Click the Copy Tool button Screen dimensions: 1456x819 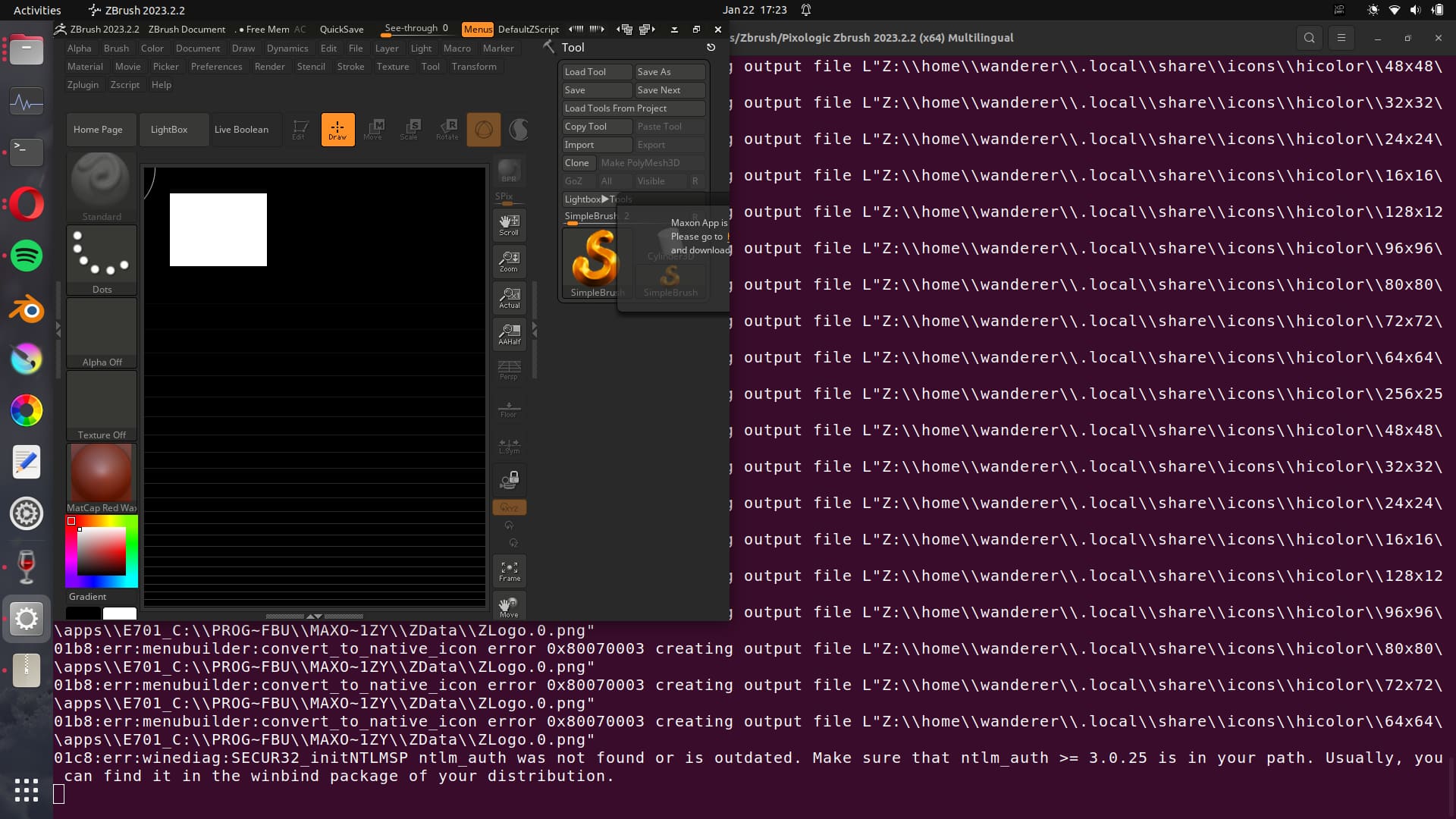click(597, 127)
